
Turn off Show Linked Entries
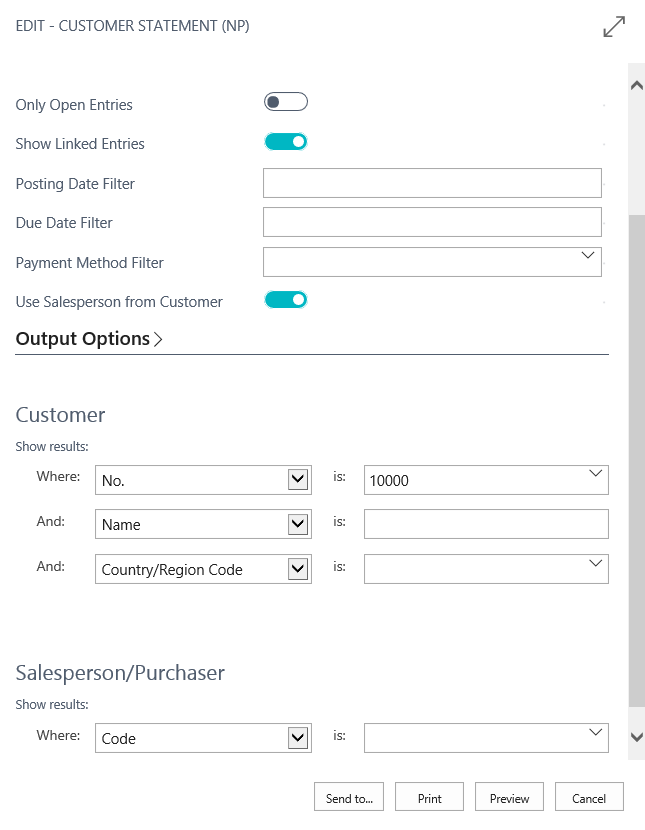coord(285,142)
